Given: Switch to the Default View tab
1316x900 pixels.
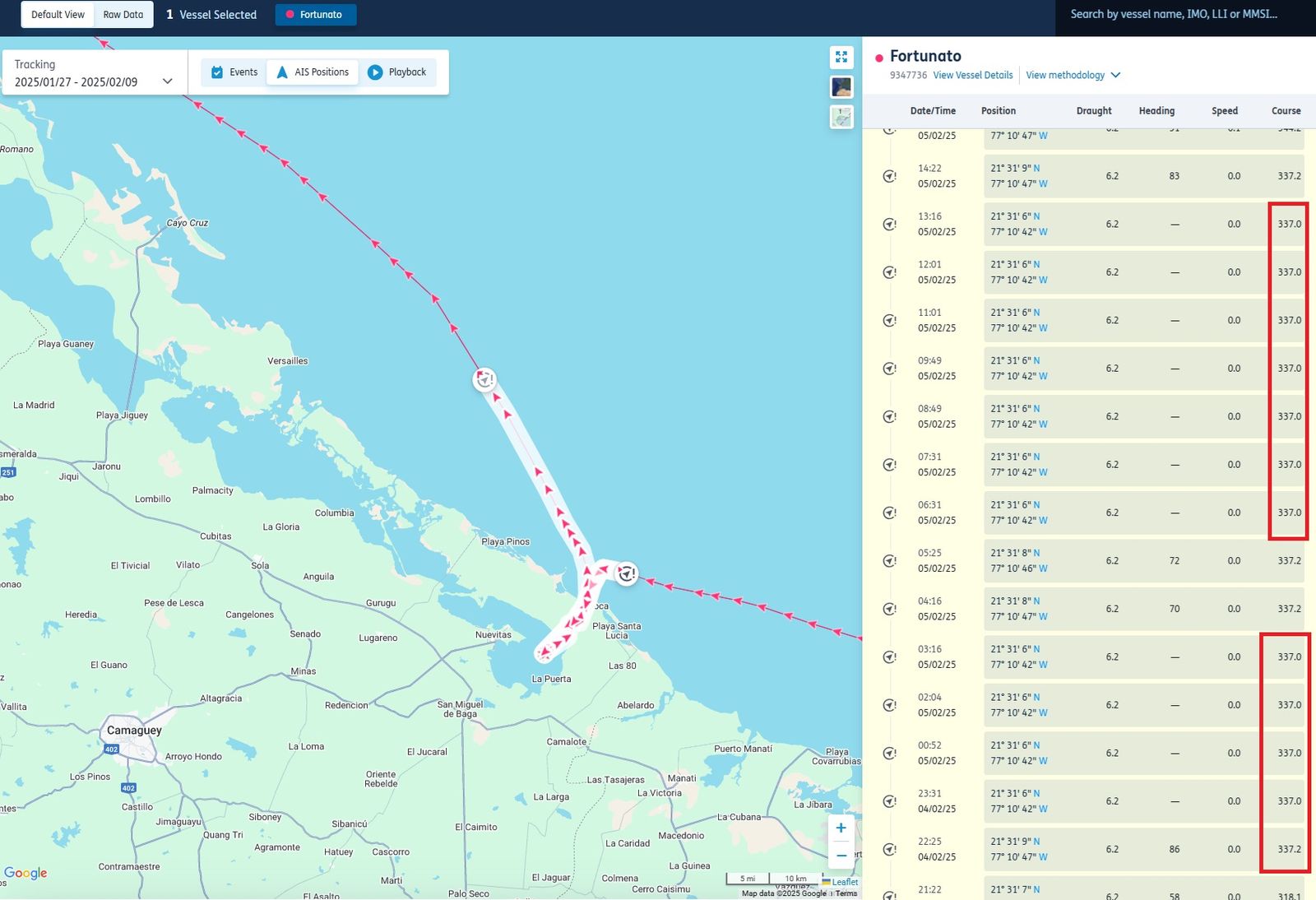Looking at the screenshot, I should pyautogui.click(x=58, y=15).
